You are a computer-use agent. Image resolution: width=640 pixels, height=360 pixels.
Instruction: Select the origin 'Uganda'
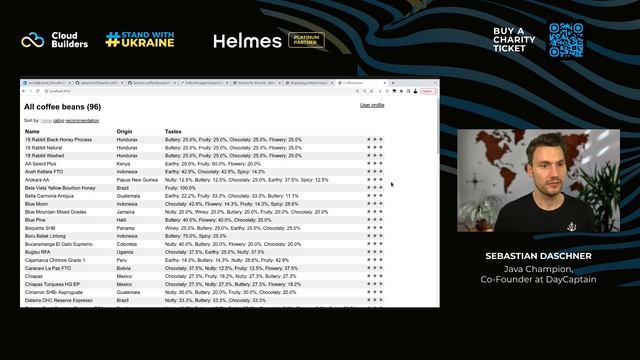pyautogui.click(x=124, y=252)
